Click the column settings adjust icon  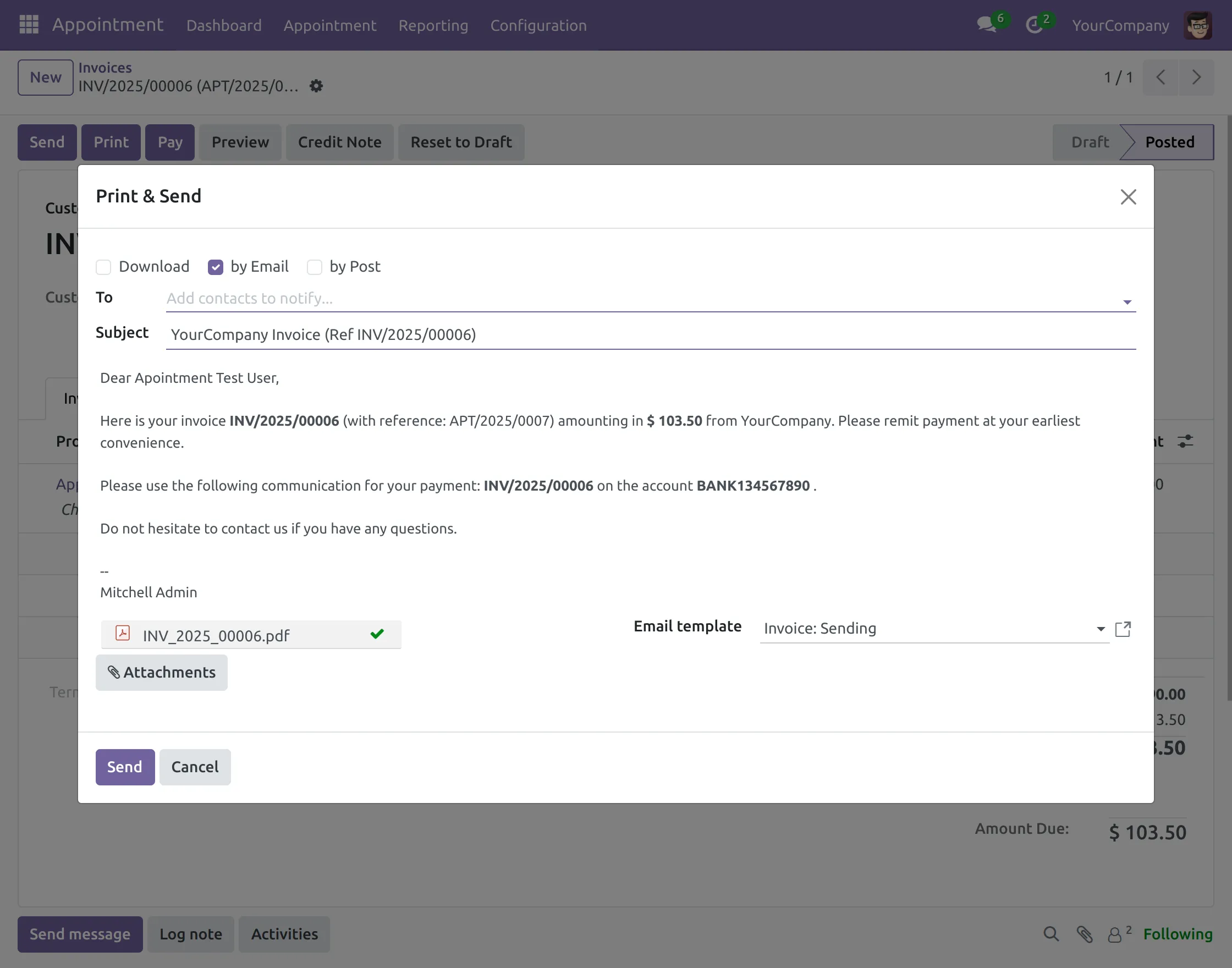(x=1185, y=441)
